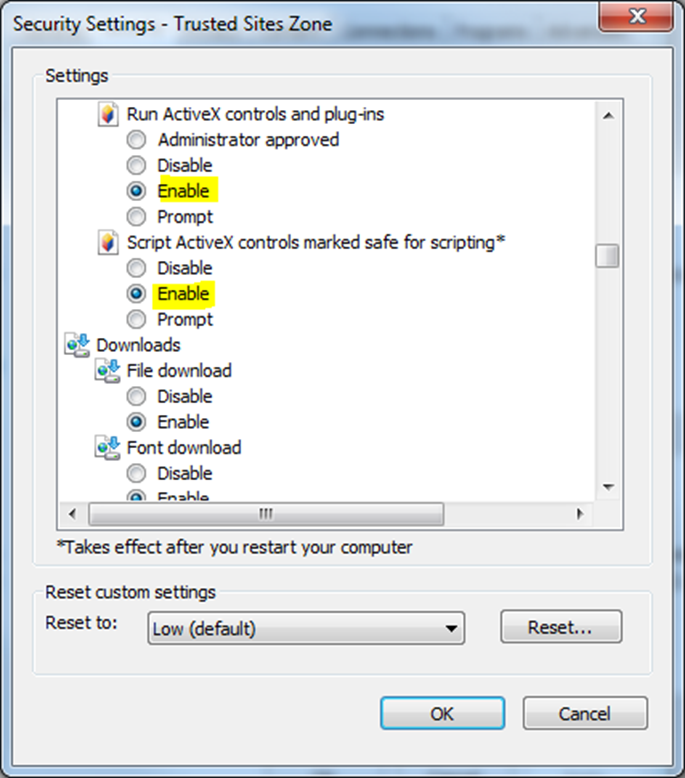685x778 pixels.
Task: Select Disable for Script ActiveX controls
Action: (x=138, y=268)
